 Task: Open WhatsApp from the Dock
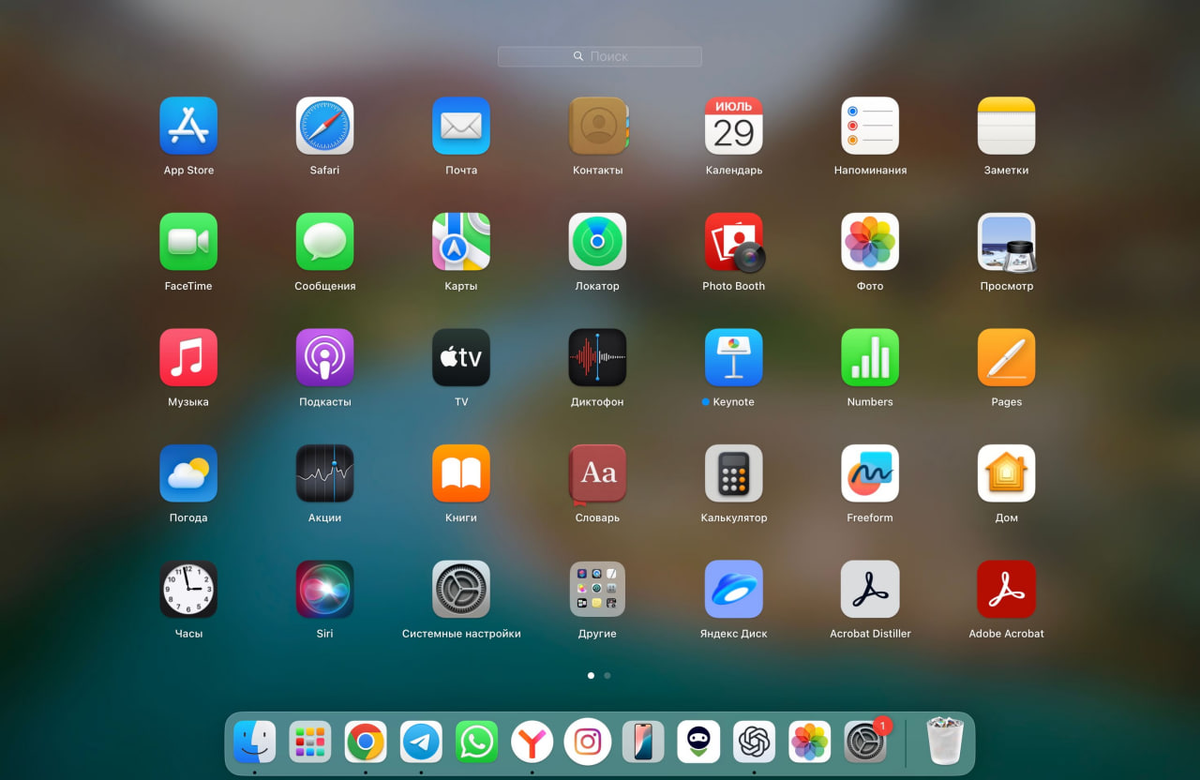click(477, 743)
